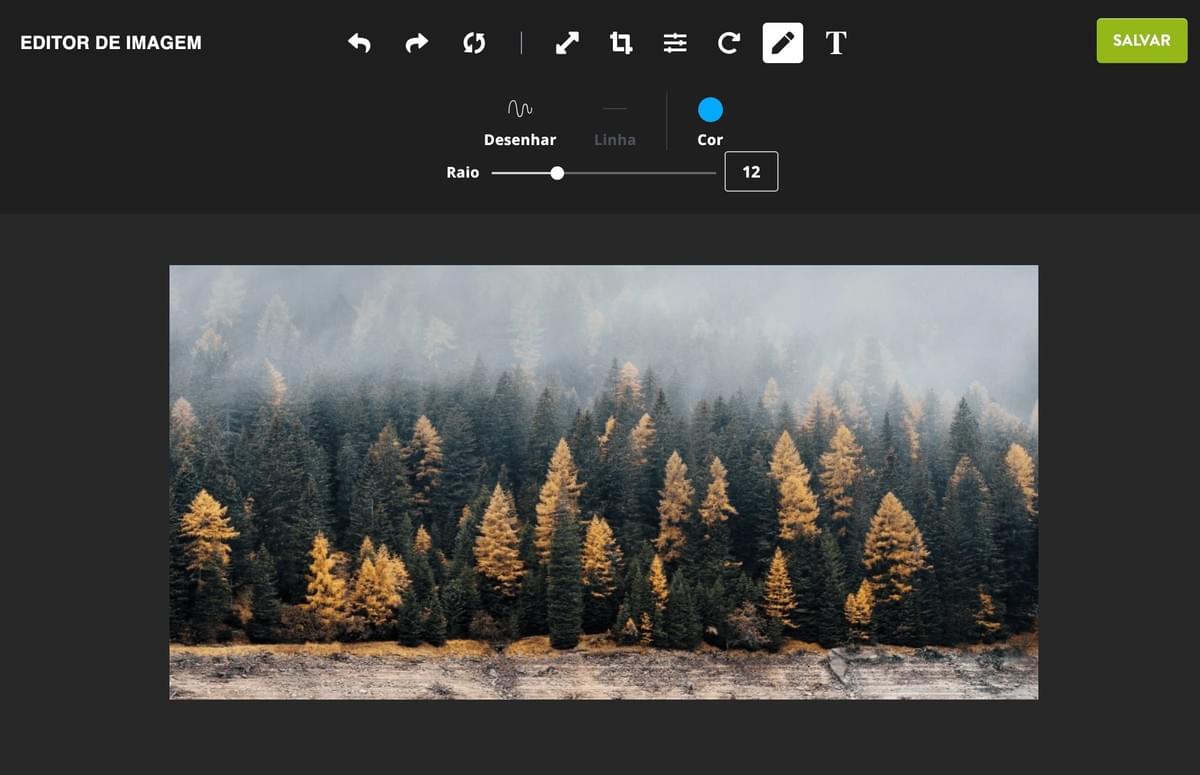The height and width of the screenshot is (775, 1200).
Task: Click the Raio label
Action: pyautogui.click(x=463, y=173)
